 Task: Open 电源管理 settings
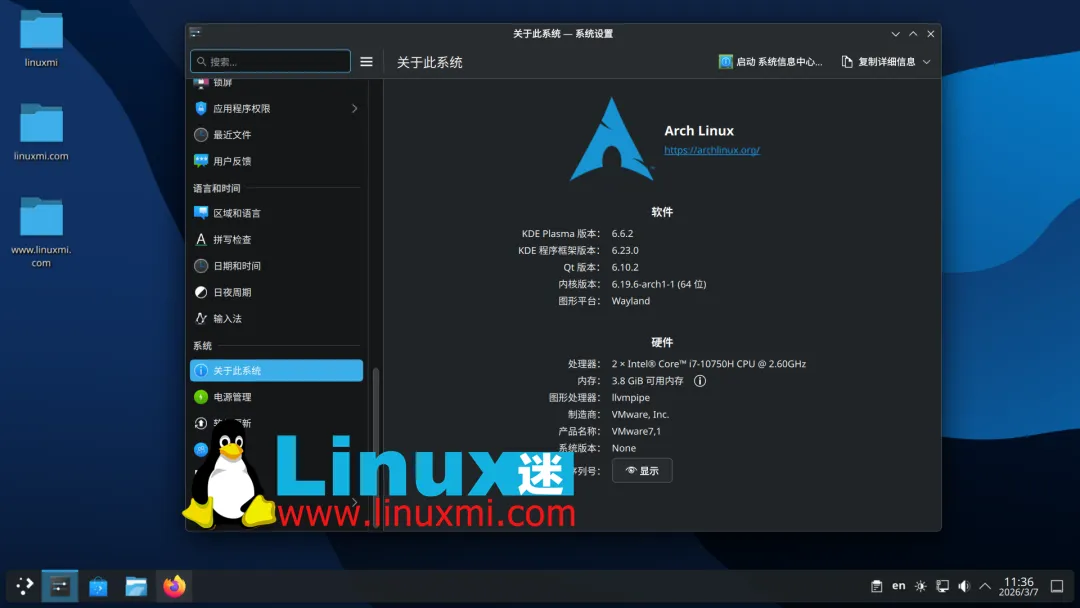(x=276, y=397)
